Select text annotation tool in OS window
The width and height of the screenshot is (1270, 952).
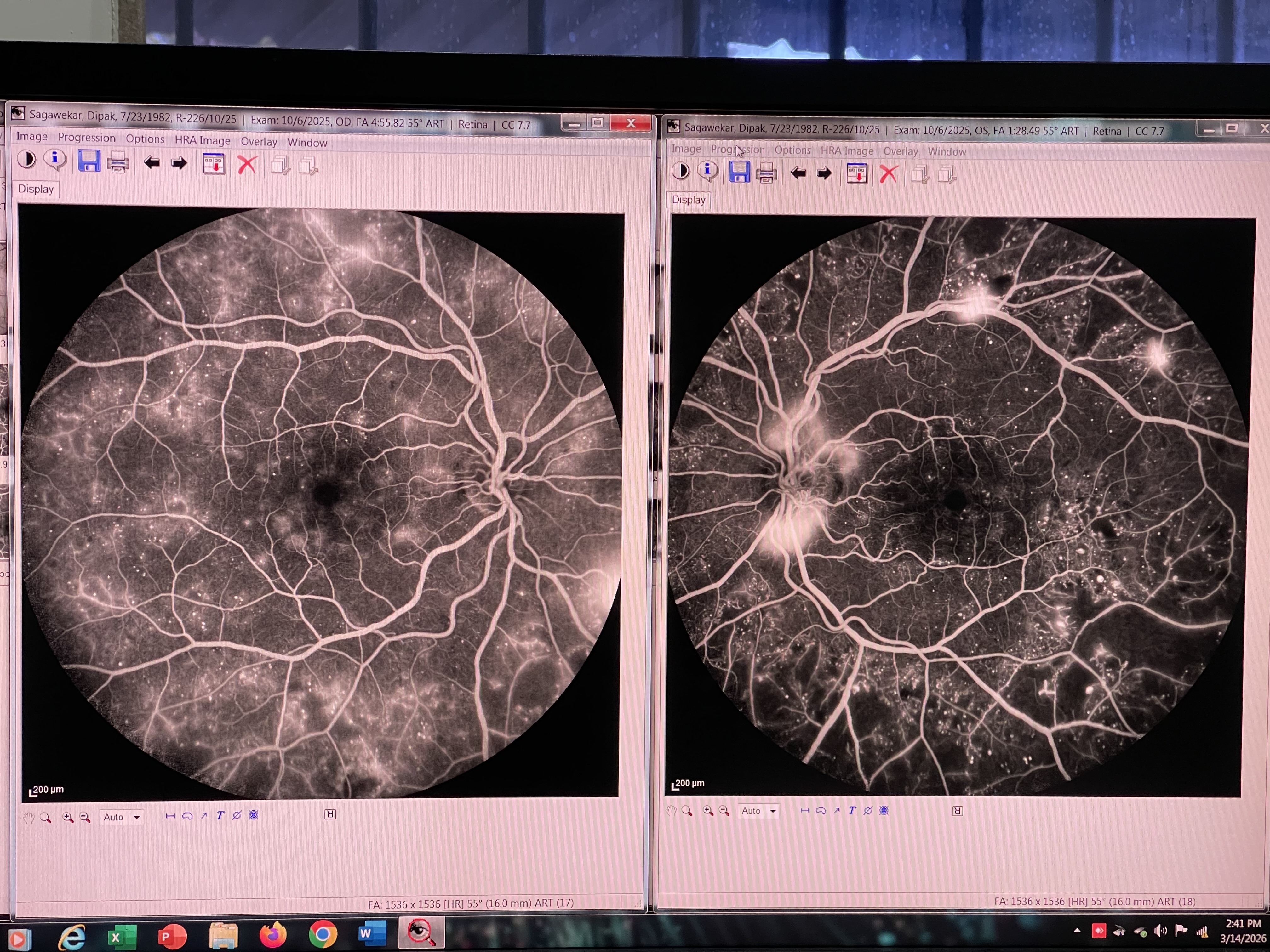(x=852, y=810)
